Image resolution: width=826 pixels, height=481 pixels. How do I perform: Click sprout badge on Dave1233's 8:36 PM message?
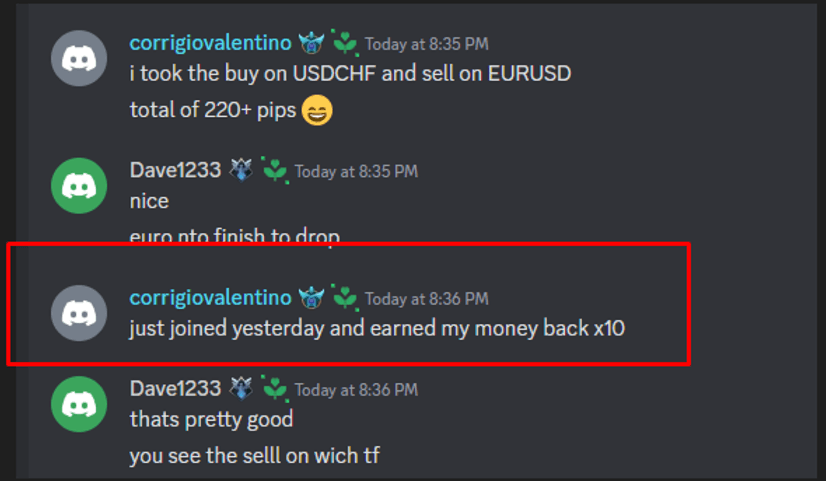(275, 389)
